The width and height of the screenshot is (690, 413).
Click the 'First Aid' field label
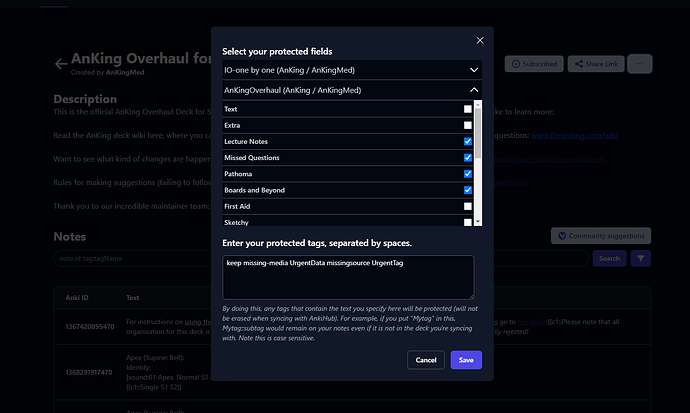point(237,206)
